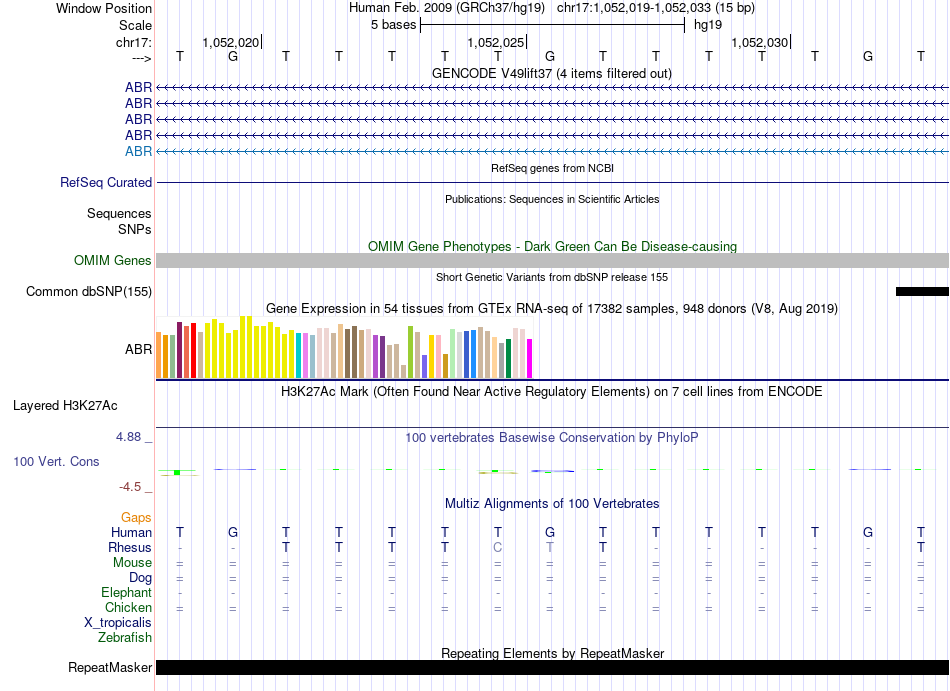Click the Layered H3K27Ac track label
This screenshot has width=950, height=691.
pos(65,406)
